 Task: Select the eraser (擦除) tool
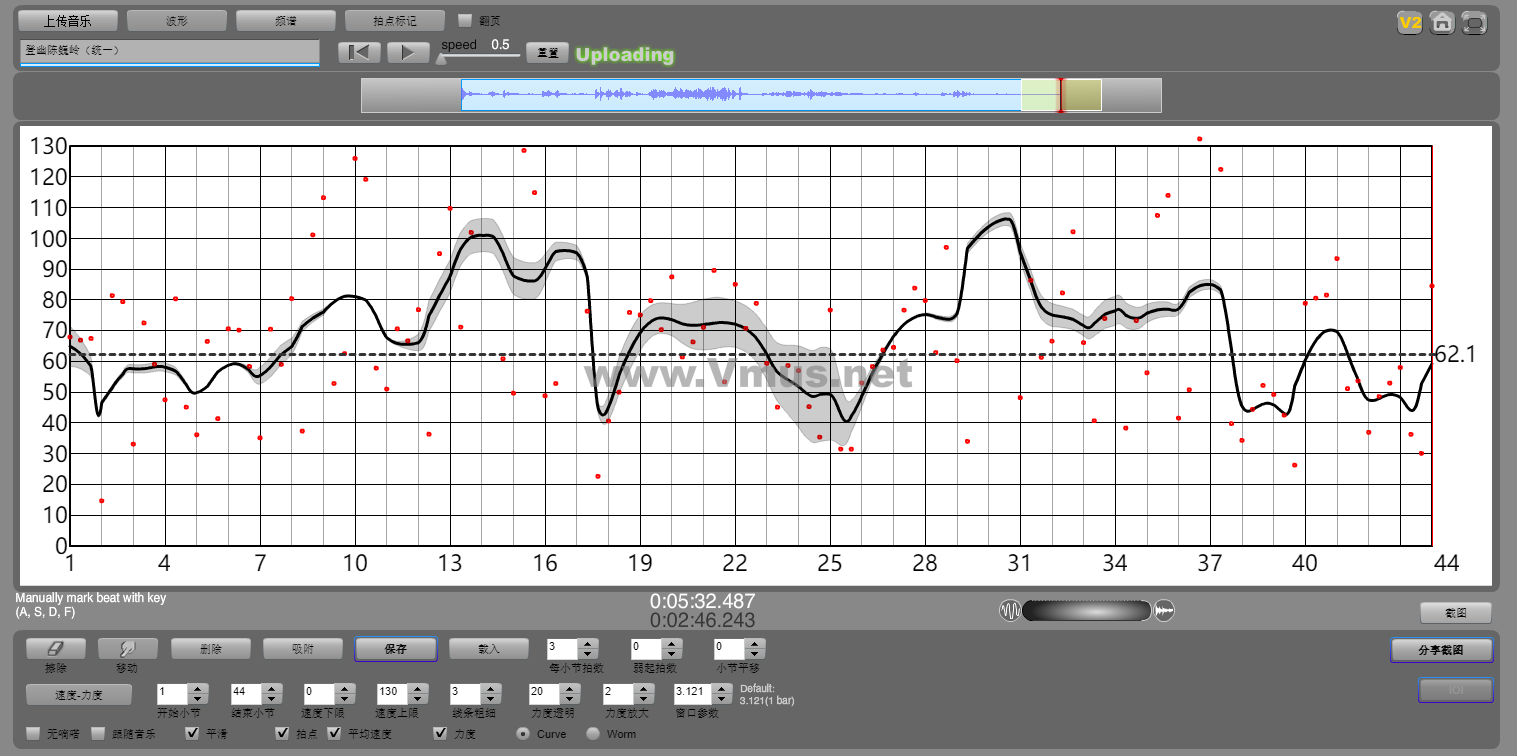pyautogui.click(x=56, y=648)
